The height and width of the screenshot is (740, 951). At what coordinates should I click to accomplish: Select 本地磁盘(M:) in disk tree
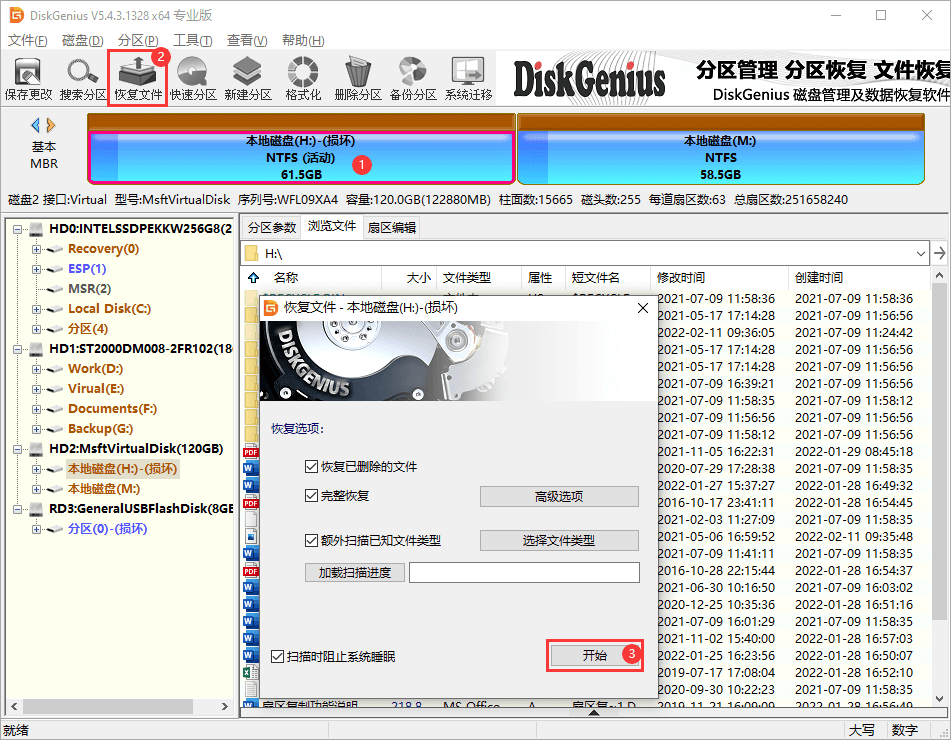[104, 489]
